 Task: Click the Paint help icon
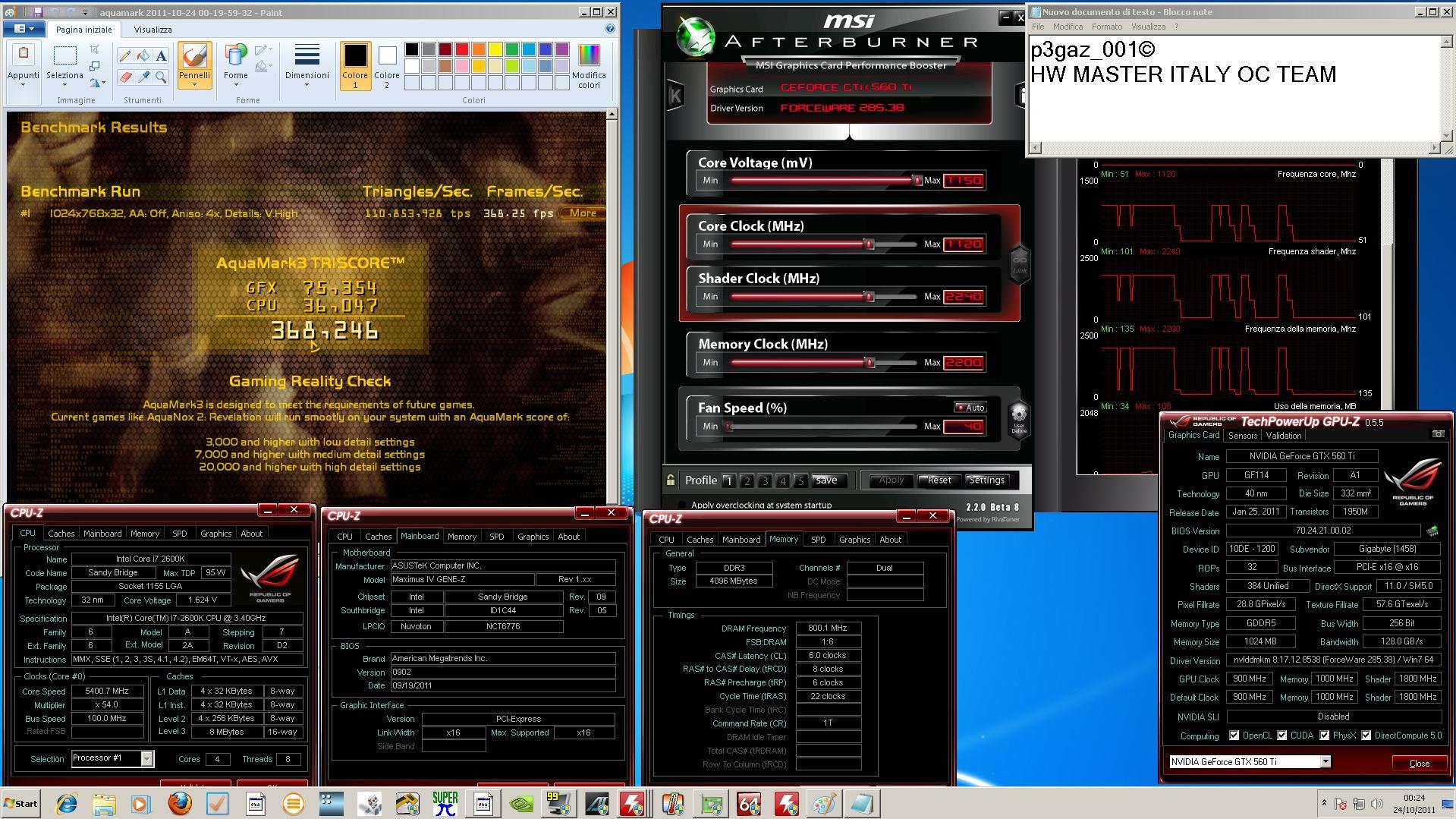pos(610,29)
